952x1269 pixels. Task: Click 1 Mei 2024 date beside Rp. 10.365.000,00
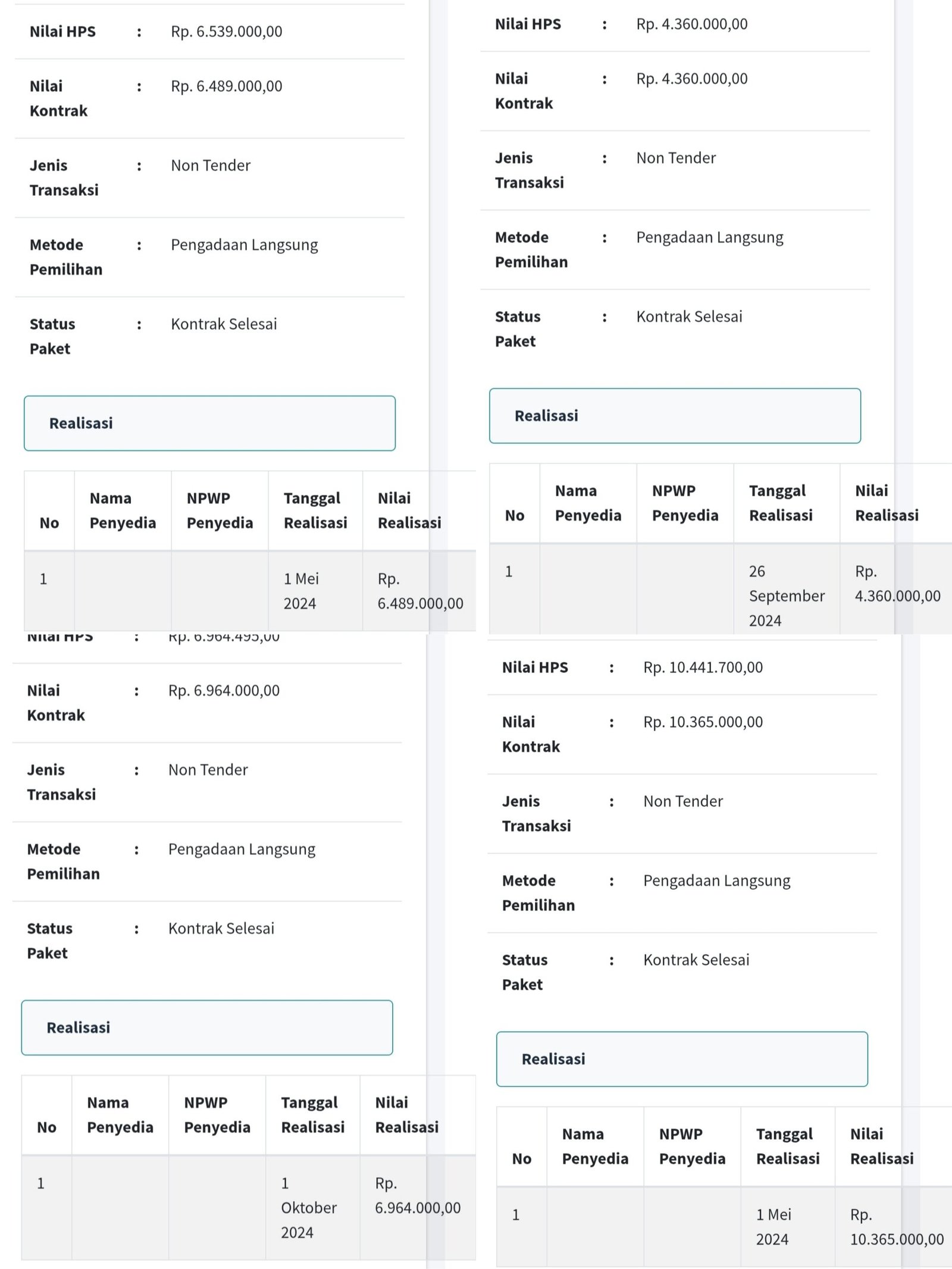coord(773,1227)
